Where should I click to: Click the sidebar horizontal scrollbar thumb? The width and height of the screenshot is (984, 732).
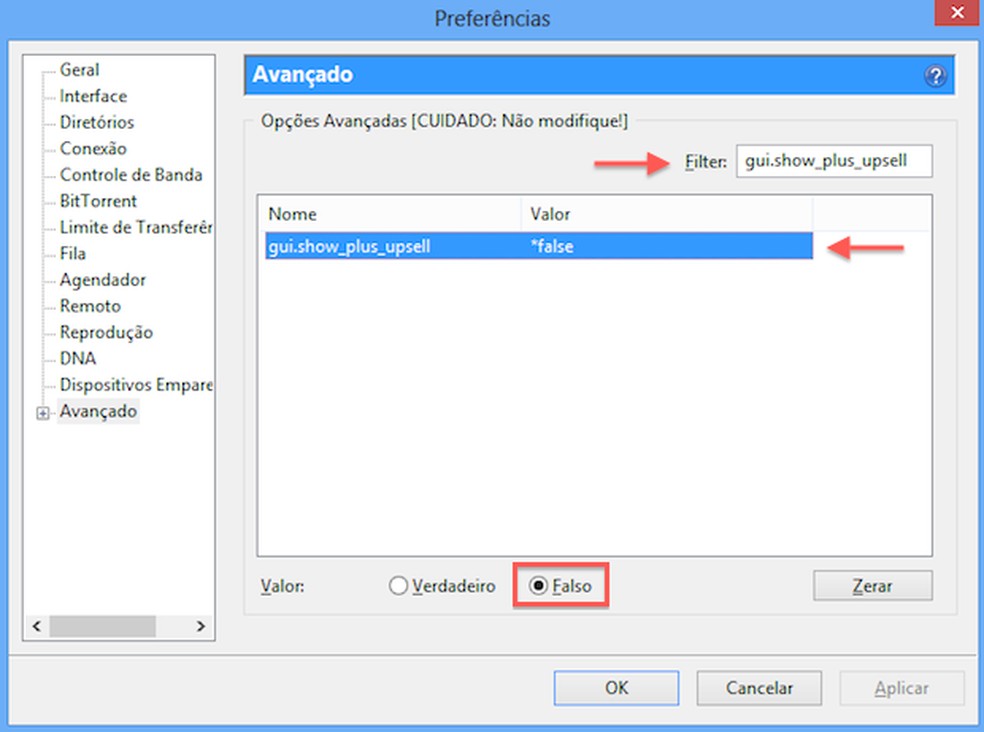(x=103, y=626)
